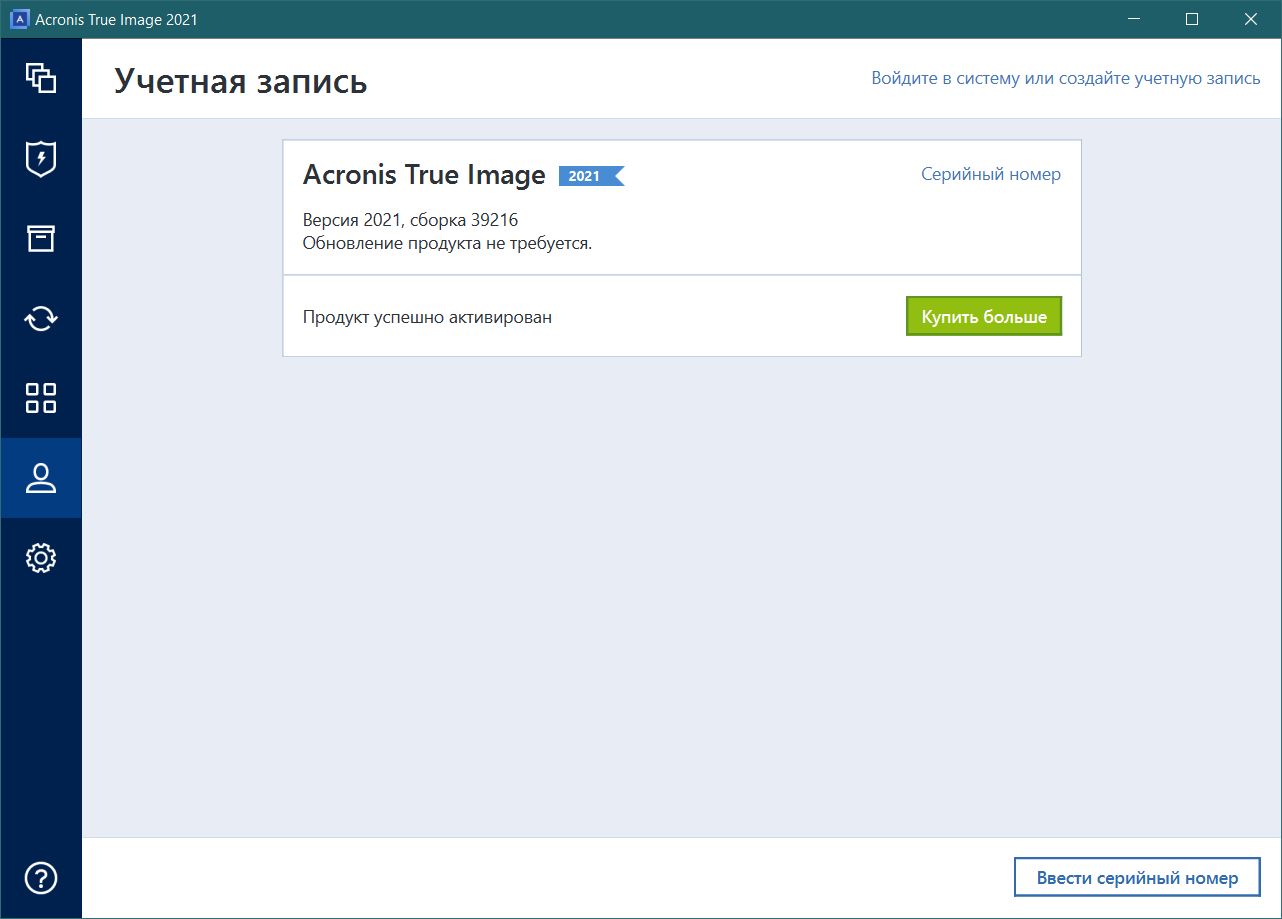Click the 2021 version badge
Image resolution: width=1282 pixels, height=919 pixels.
pyautogui.click(x=590, y=176)
